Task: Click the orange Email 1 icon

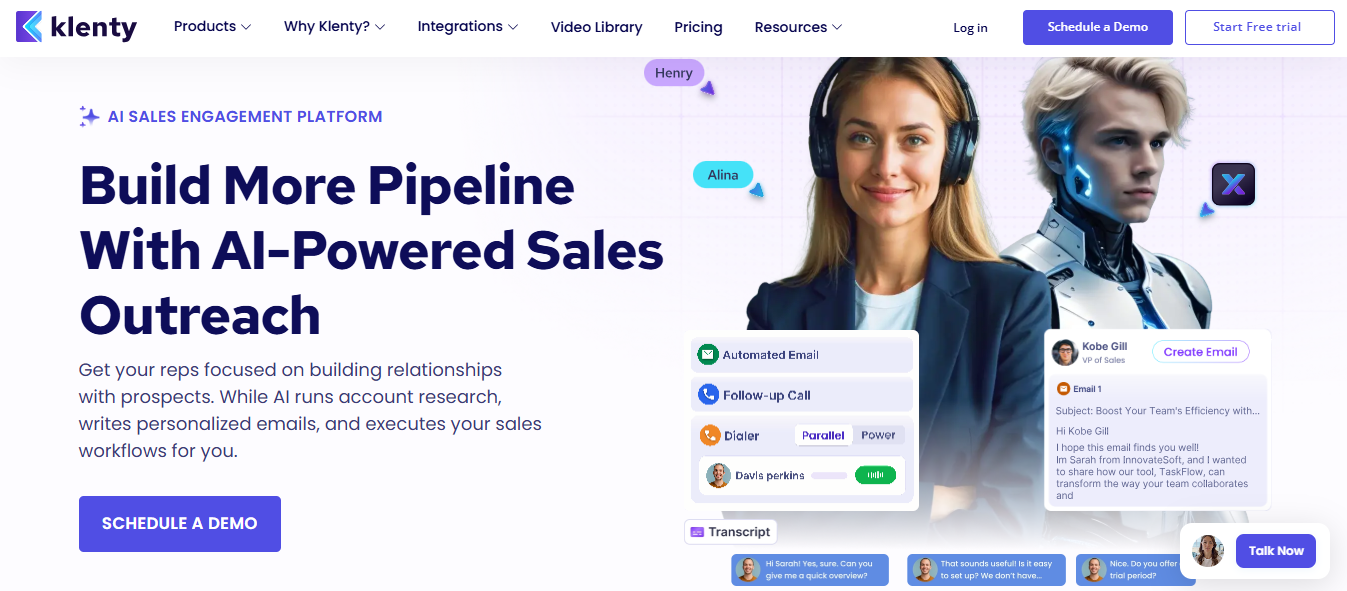Action: point(1063,389)
